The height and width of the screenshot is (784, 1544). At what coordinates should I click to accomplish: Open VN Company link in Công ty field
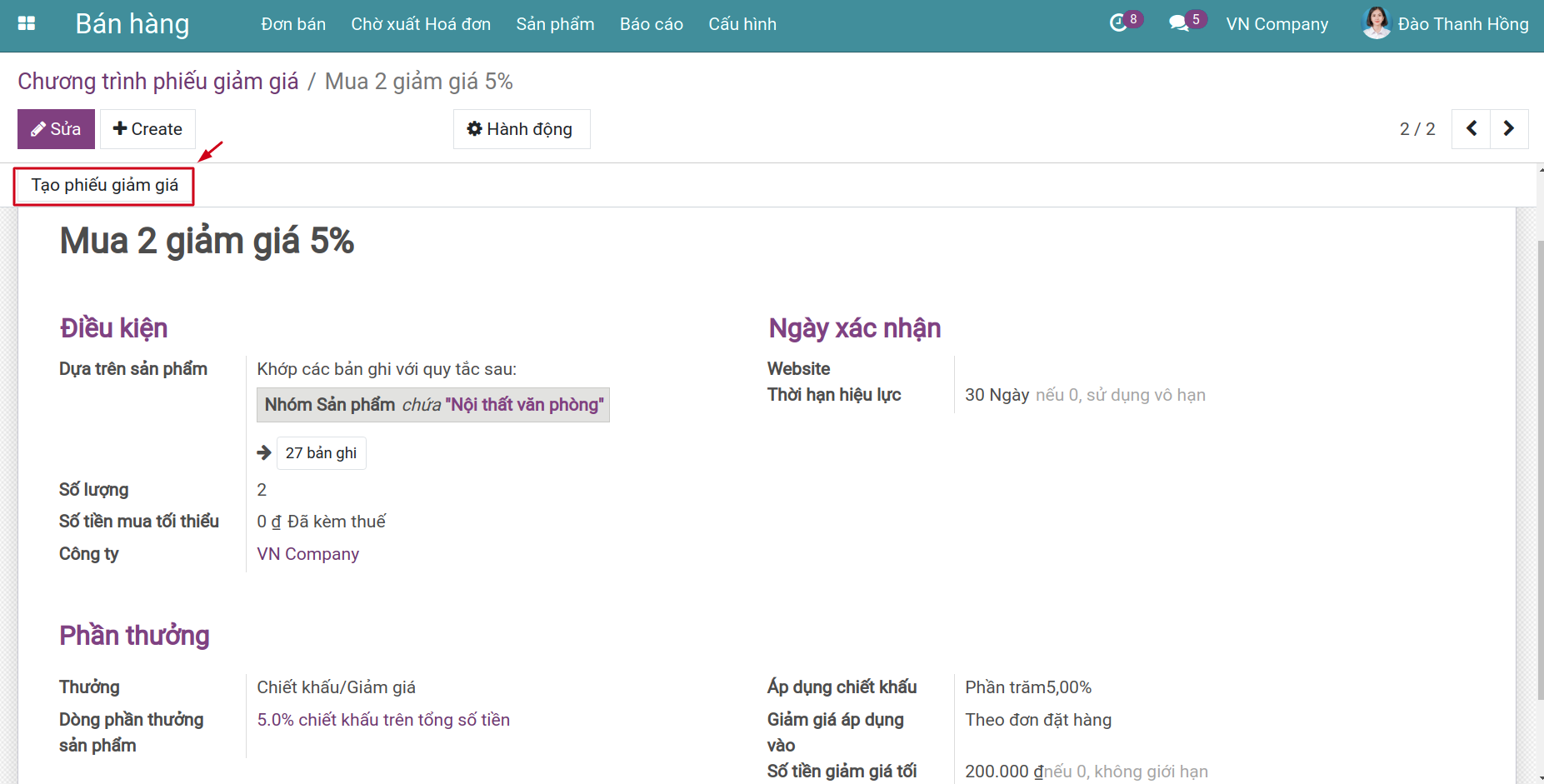coord(307,554)
